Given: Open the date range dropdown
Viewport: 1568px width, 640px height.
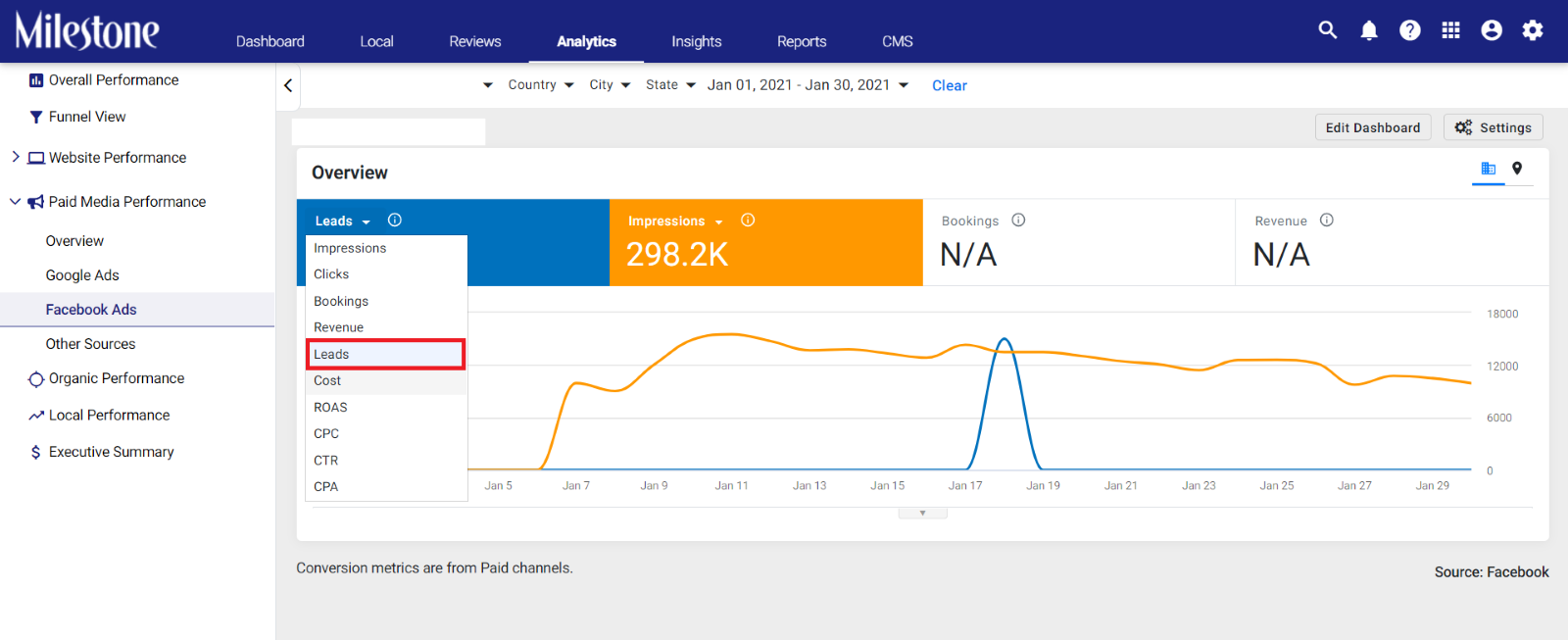Looking at the screenshot, I should tap(808, 85).
